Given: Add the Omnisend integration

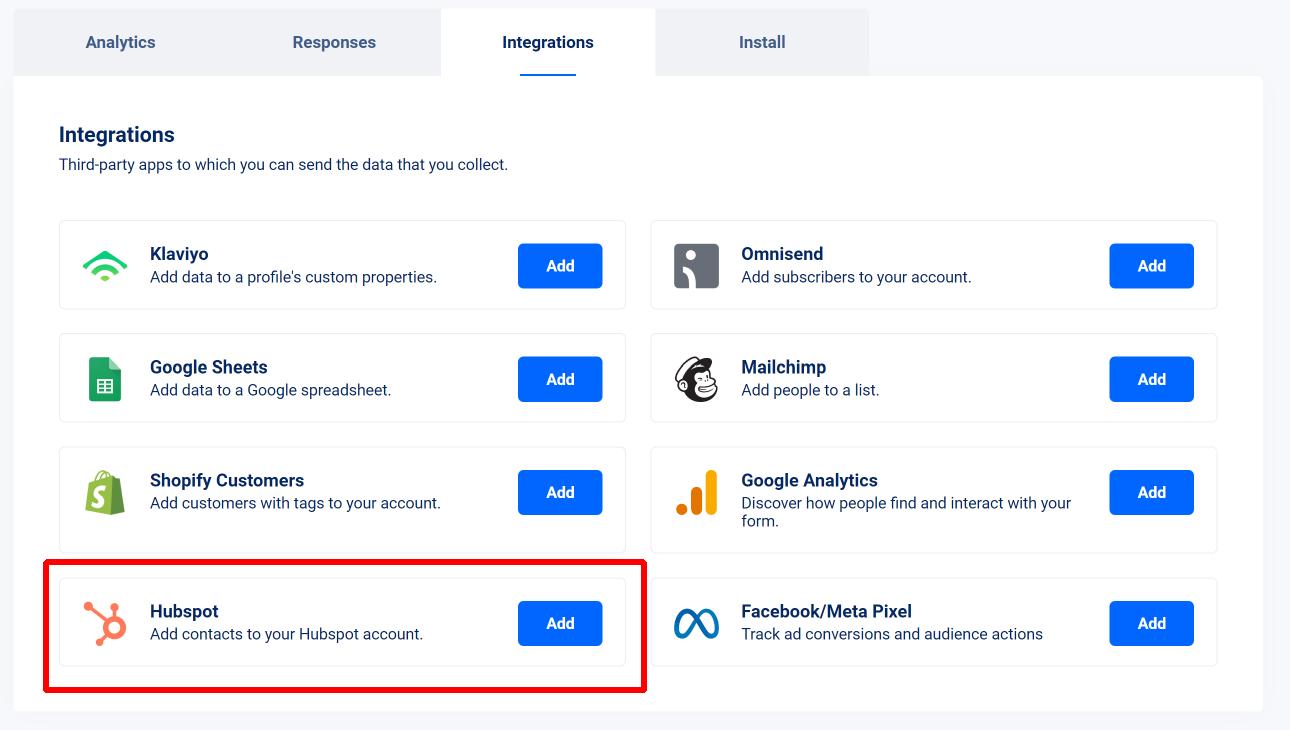Looking at the screenshot, I should 1151,266.
